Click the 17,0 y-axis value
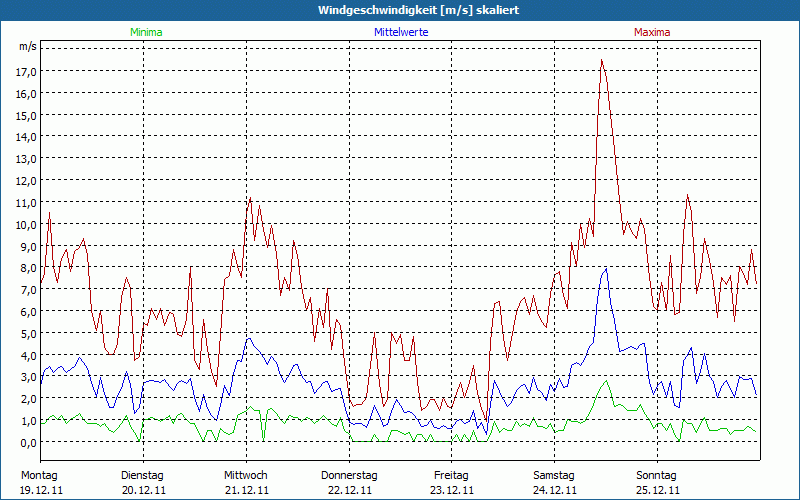This screenshot has height=500, width=800. [26, 72]
